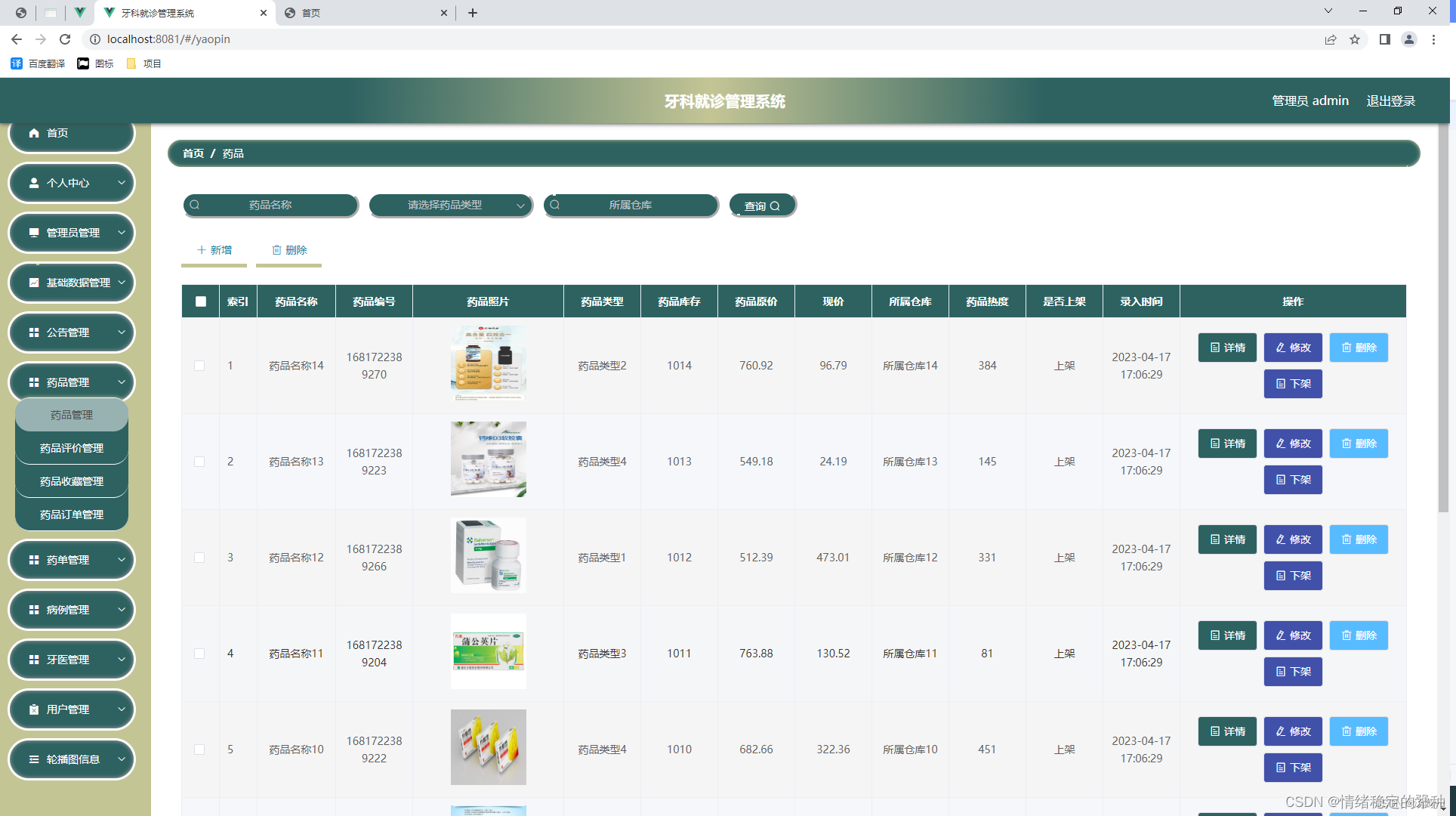Click the list icon beside 轮播图信息

tap(34, 759)
